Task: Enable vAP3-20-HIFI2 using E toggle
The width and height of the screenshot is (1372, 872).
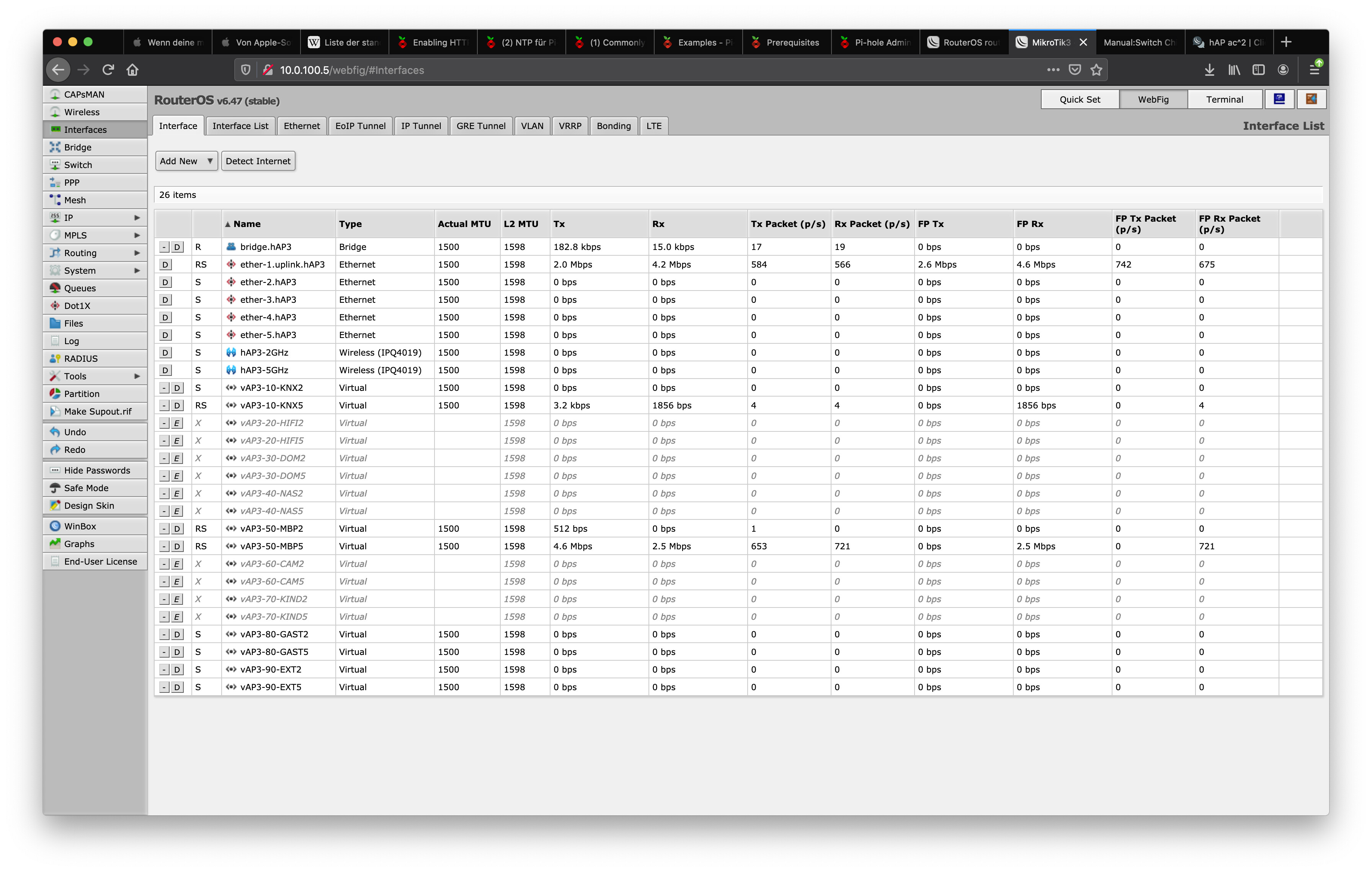Action: click(x=178, y=423)
